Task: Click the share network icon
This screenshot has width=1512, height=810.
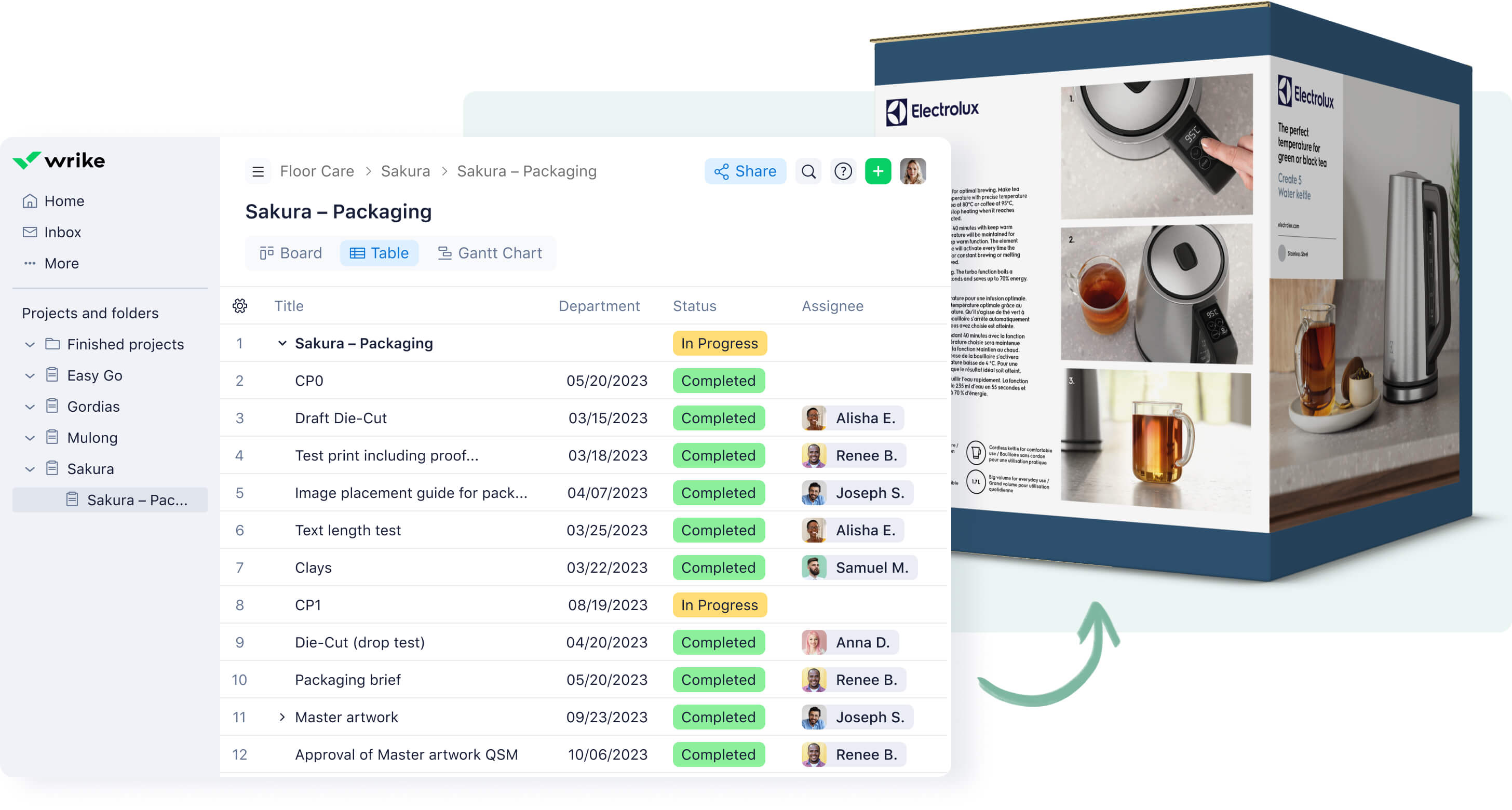Action: [x=721, y=171]
